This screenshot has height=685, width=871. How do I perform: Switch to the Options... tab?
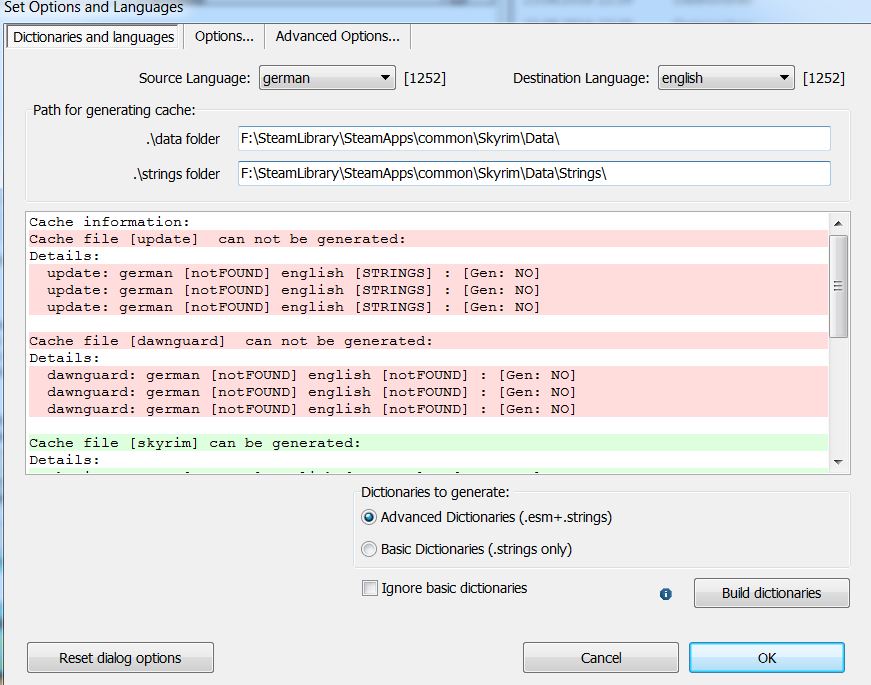click(x=224, y=36)
